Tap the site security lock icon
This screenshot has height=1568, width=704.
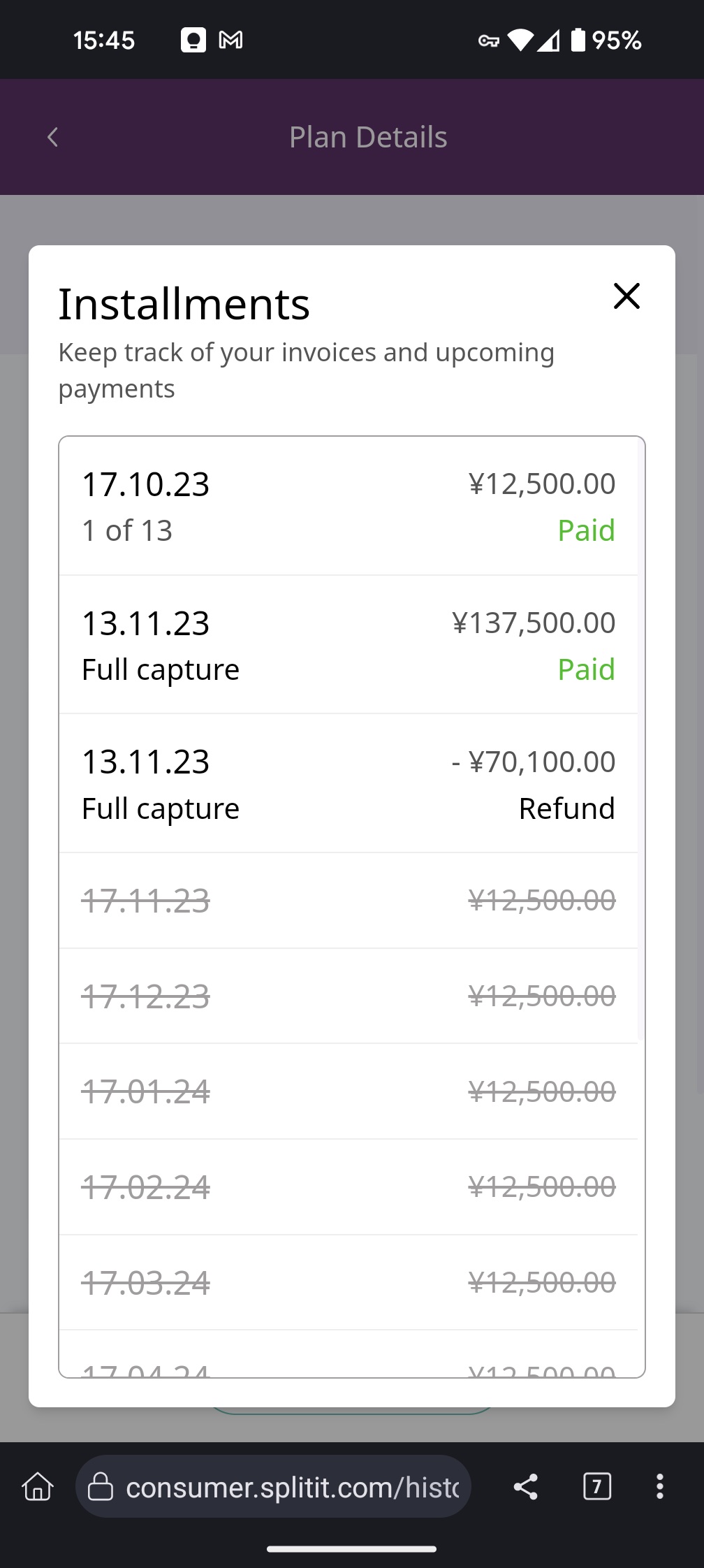click(101, 1486)
